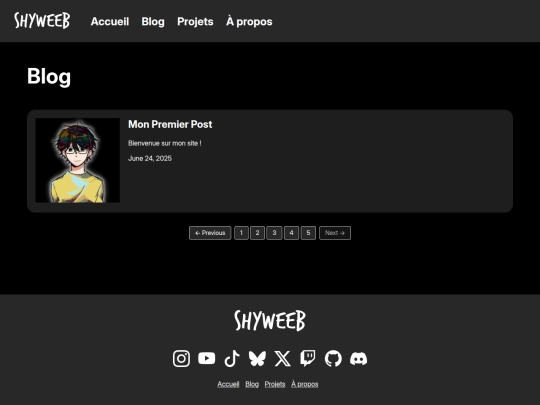
Task: Open the Mon Premier Post title
Action: [x=170, y=124]
